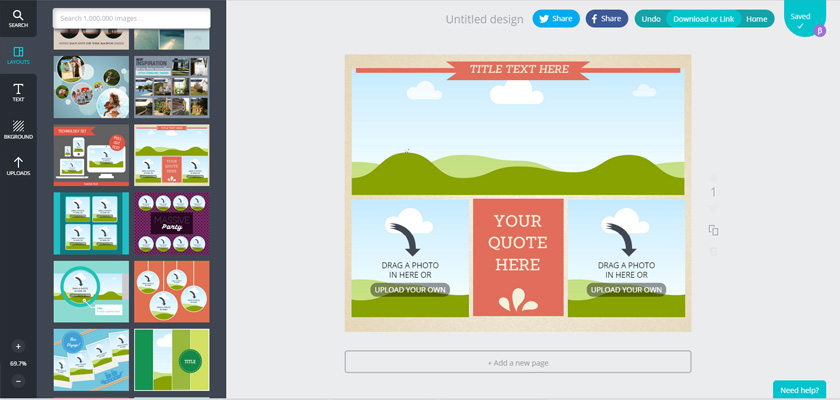Click the delete page trash icon
Screen dimensions: 840x400
[x=713, y=252]
